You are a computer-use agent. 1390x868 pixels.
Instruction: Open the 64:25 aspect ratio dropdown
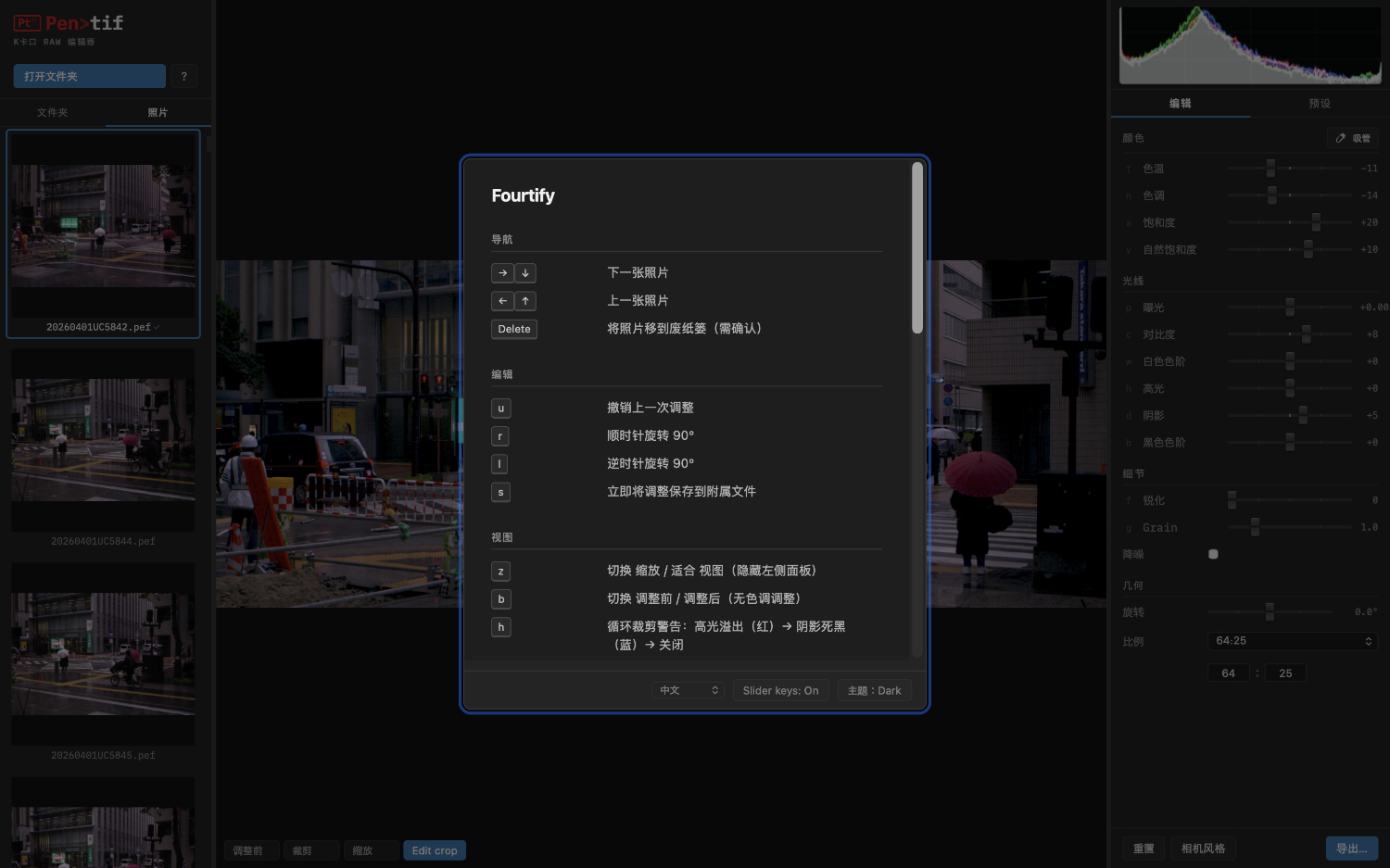click(1293, 641)
